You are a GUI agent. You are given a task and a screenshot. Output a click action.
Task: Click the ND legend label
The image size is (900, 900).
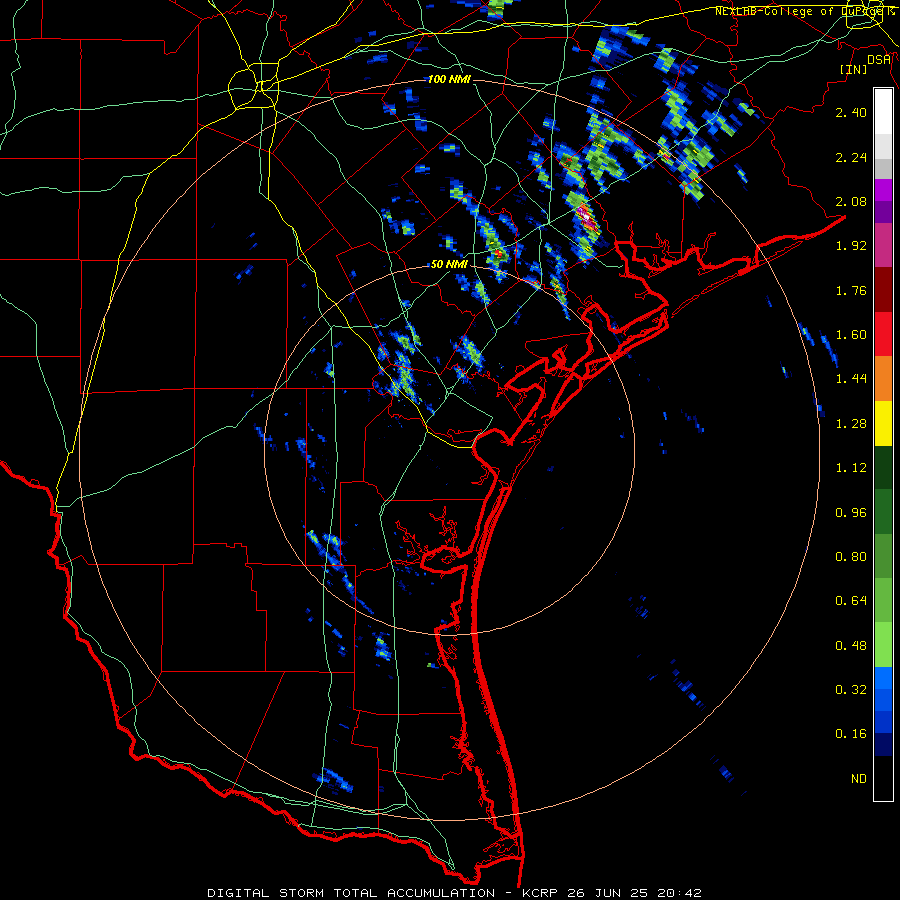point(859,779)
